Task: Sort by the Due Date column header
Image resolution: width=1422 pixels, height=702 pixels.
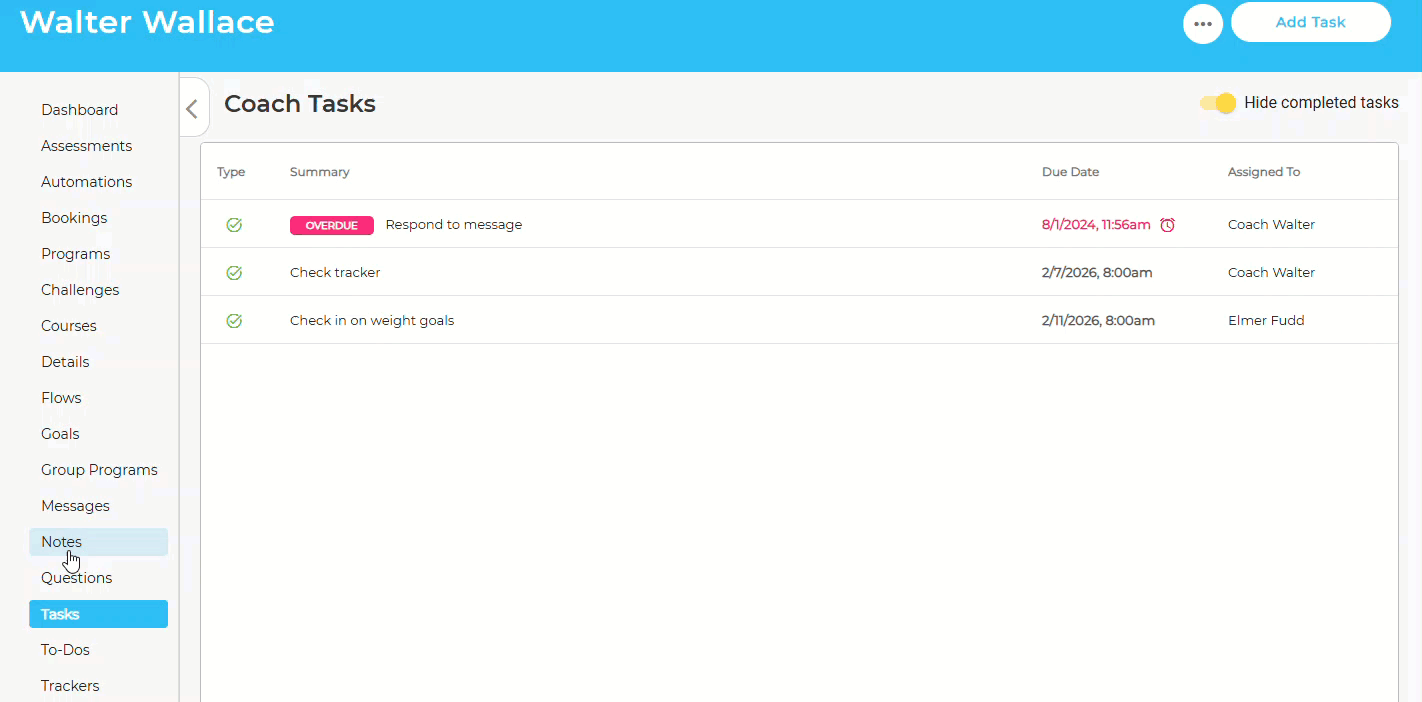Action: tap(1070, 172)
